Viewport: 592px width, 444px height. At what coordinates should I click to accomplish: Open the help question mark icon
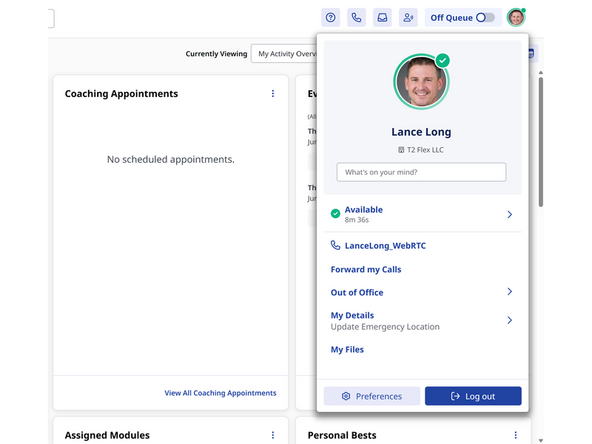(x=330, y=17)
